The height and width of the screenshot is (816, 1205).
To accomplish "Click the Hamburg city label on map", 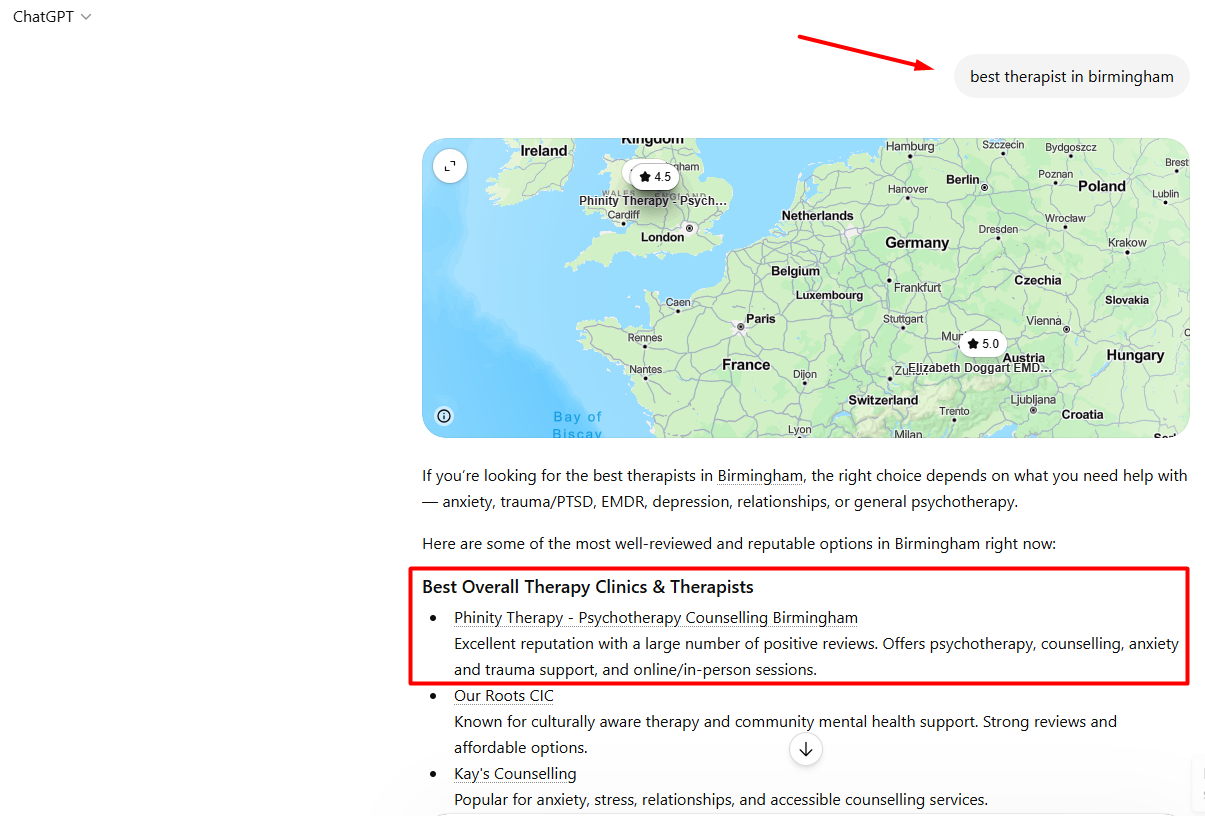I will pos(910,146).
